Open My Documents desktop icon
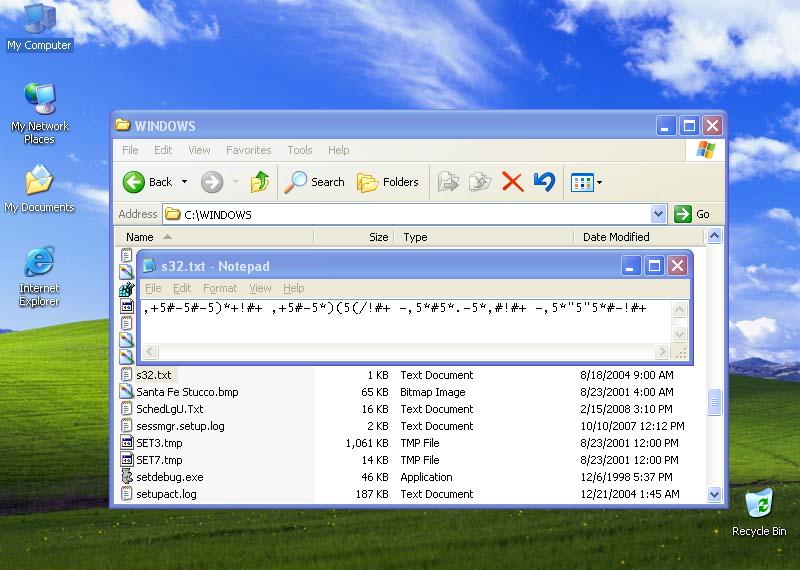800x570 pixels. click(39, 189)
